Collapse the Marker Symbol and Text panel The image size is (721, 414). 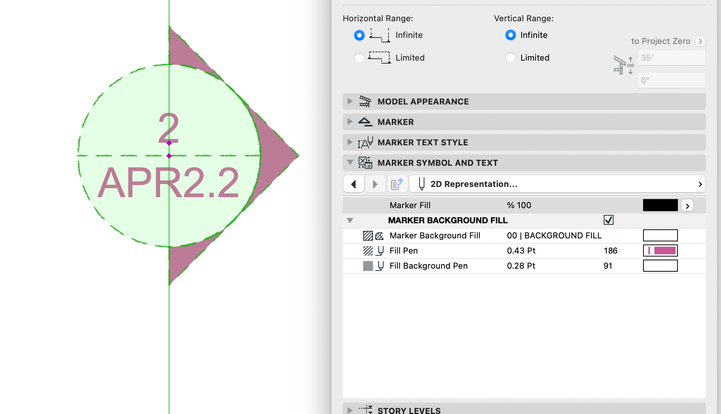350,162
